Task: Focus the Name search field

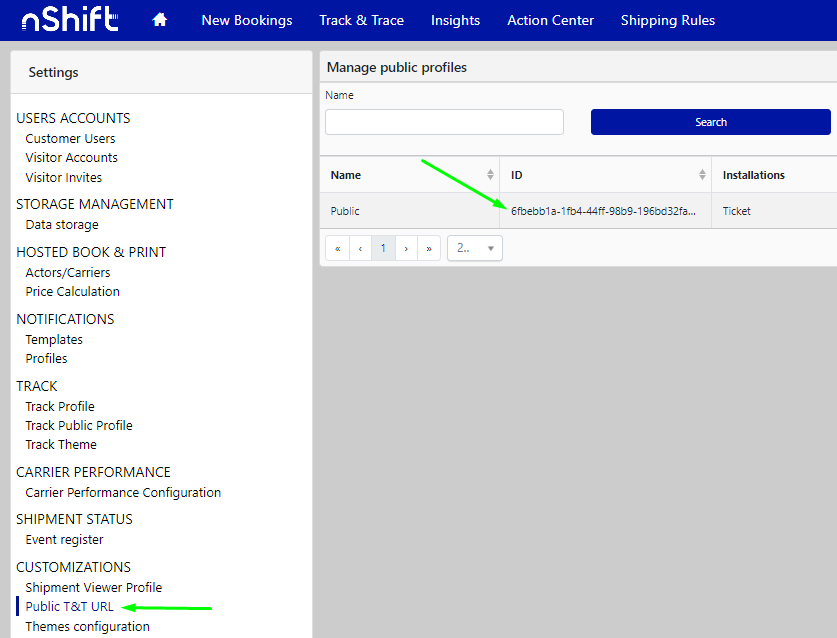Action: (444, 122)
